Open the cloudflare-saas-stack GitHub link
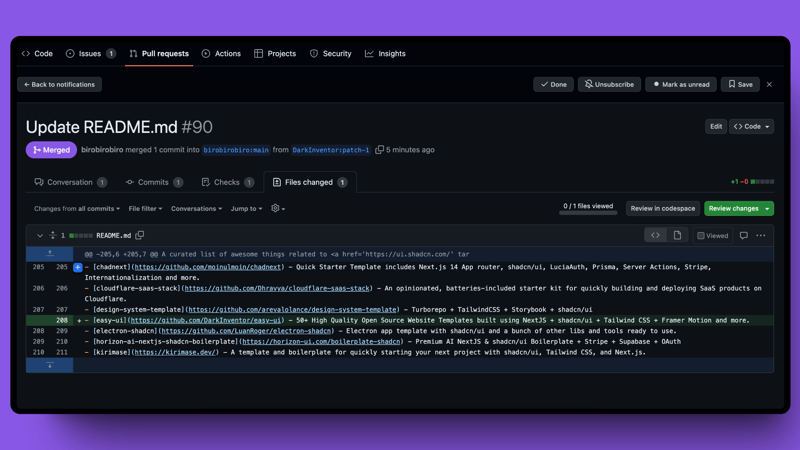 [x=277, y=288]
